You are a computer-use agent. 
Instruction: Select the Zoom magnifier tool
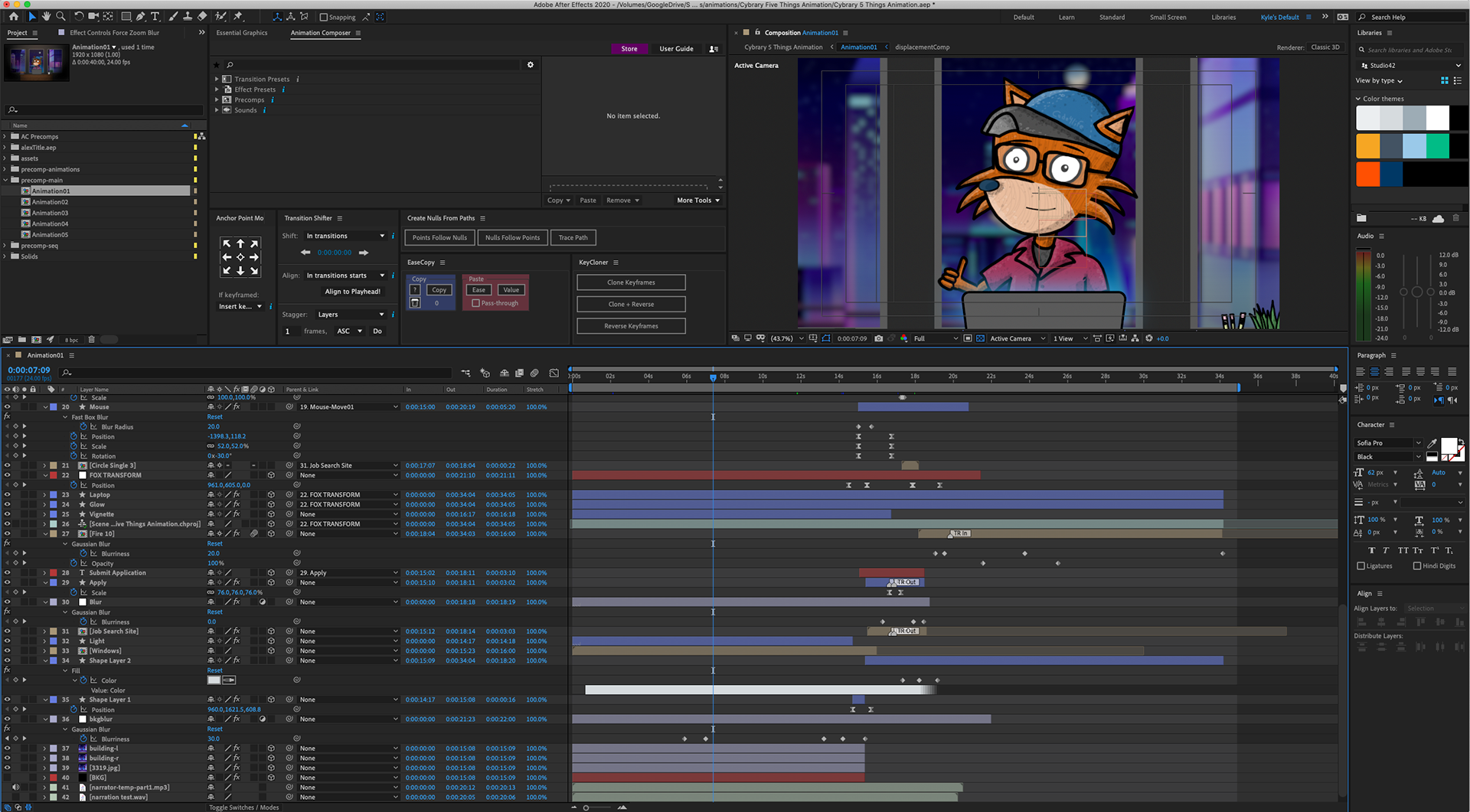[60, 16]
